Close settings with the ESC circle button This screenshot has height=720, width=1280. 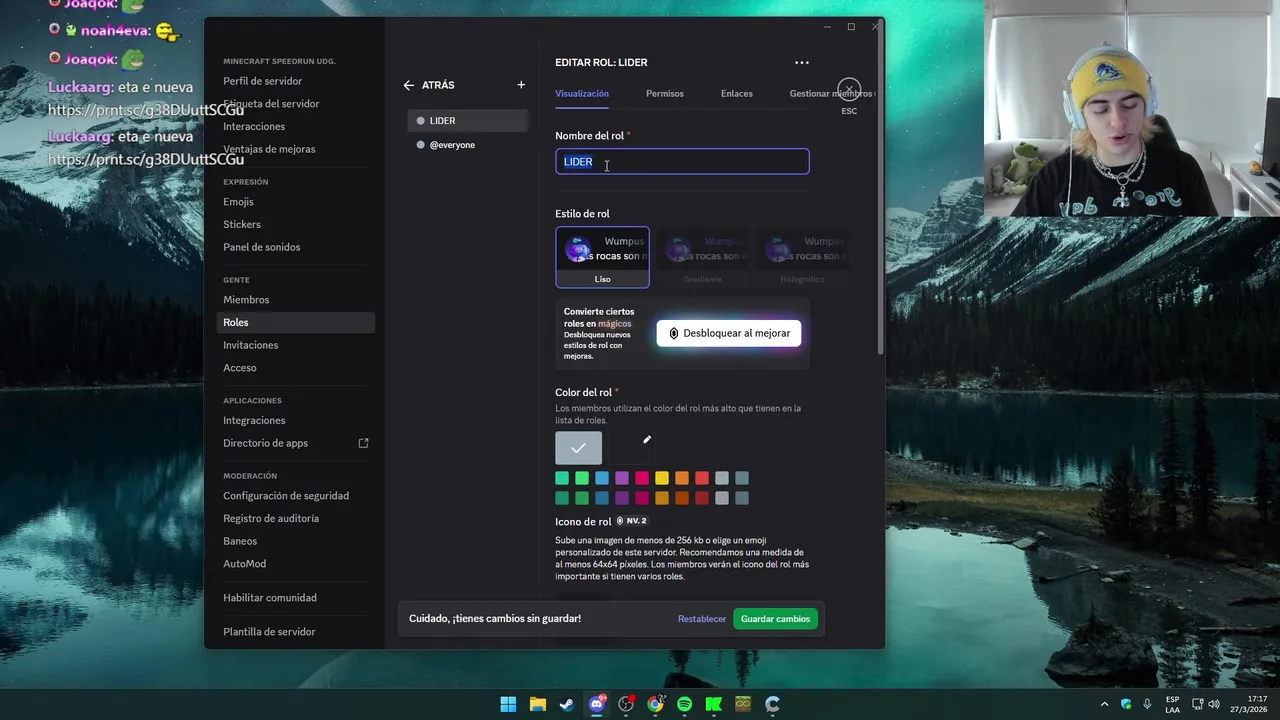coord(849,90)
